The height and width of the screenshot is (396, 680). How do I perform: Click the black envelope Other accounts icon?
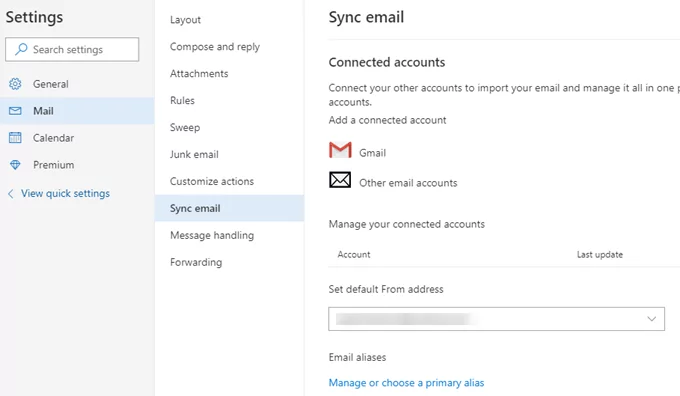coord(340,180)
